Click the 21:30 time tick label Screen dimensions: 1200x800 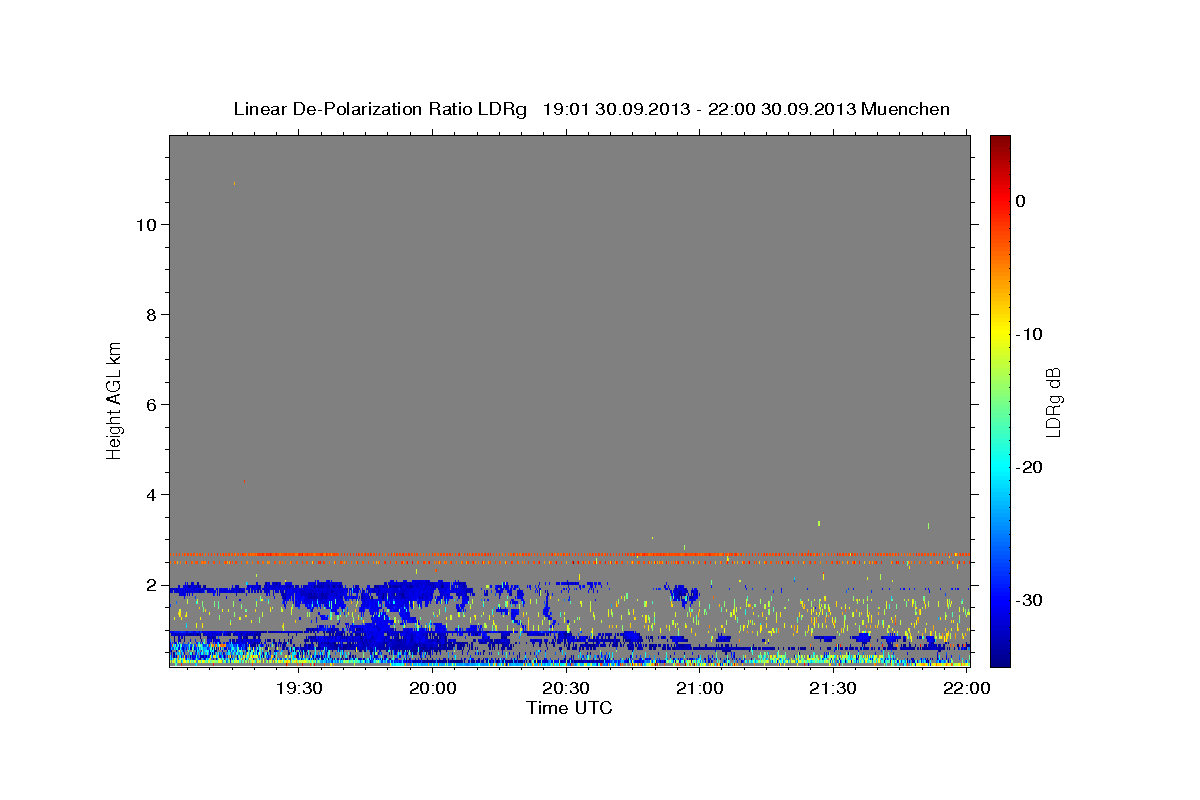pos(833,689)
